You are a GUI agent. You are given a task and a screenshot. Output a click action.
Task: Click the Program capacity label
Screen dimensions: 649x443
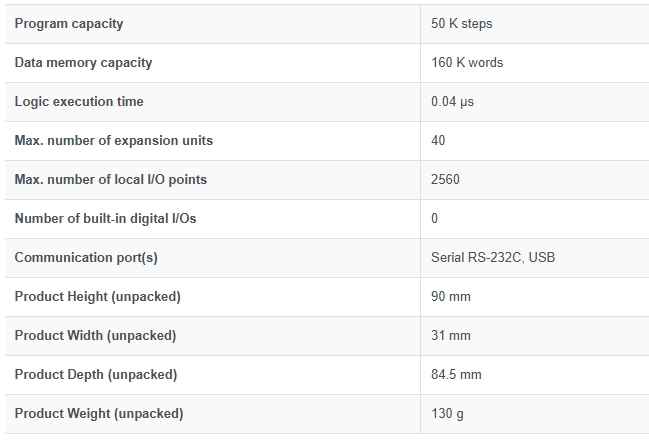coord(69,24)
